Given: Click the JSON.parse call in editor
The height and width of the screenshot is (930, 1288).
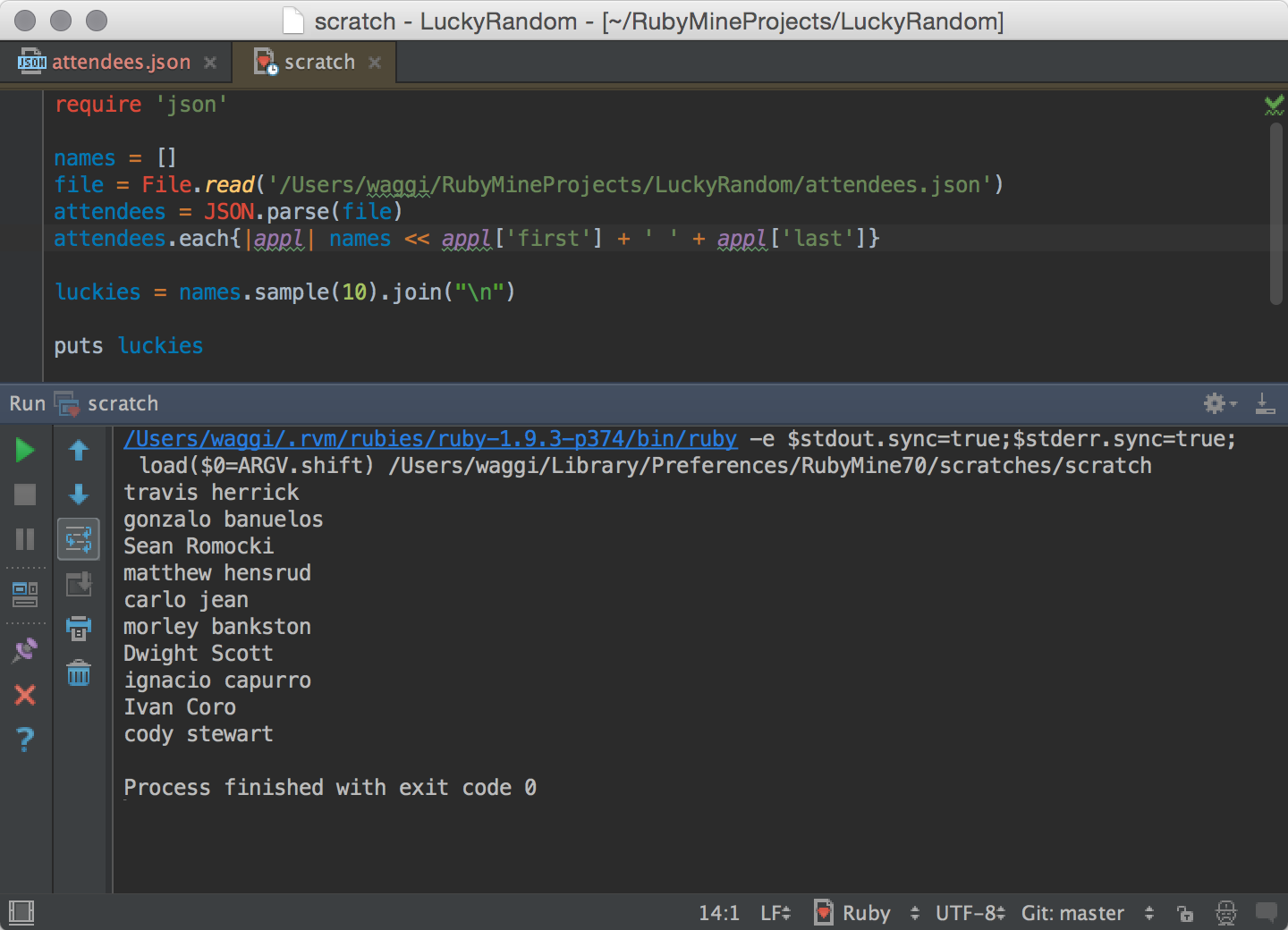Looking at the screenshot, I should click(x=267, y=212).
